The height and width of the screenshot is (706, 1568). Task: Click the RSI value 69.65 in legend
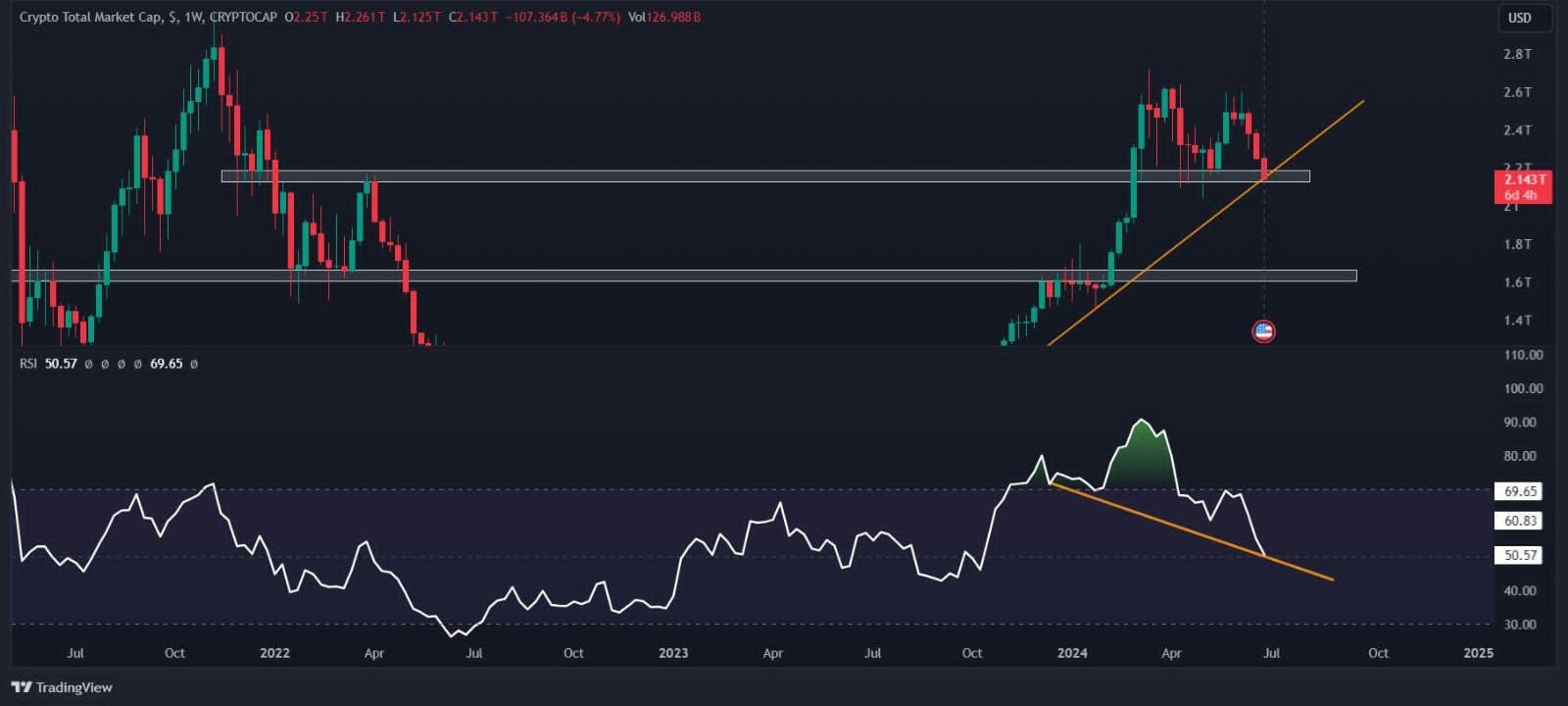tap(166, 364)
